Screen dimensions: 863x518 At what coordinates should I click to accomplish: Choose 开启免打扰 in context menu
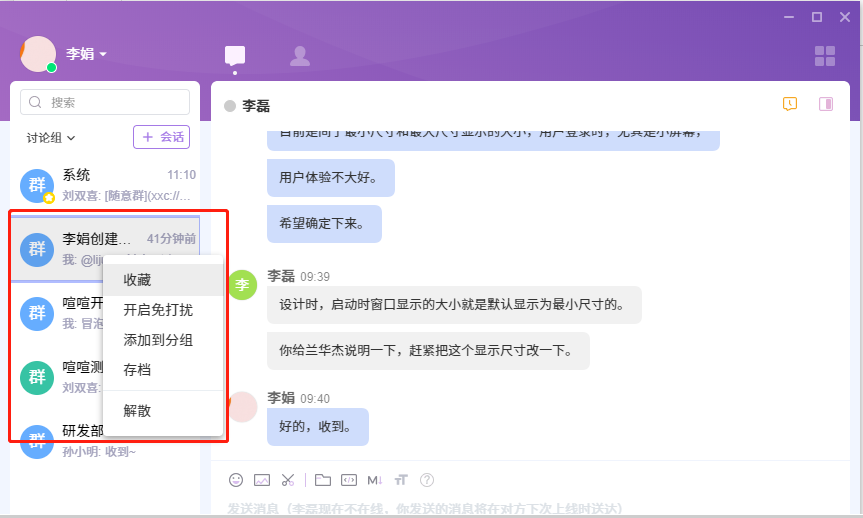click(158, 310)
